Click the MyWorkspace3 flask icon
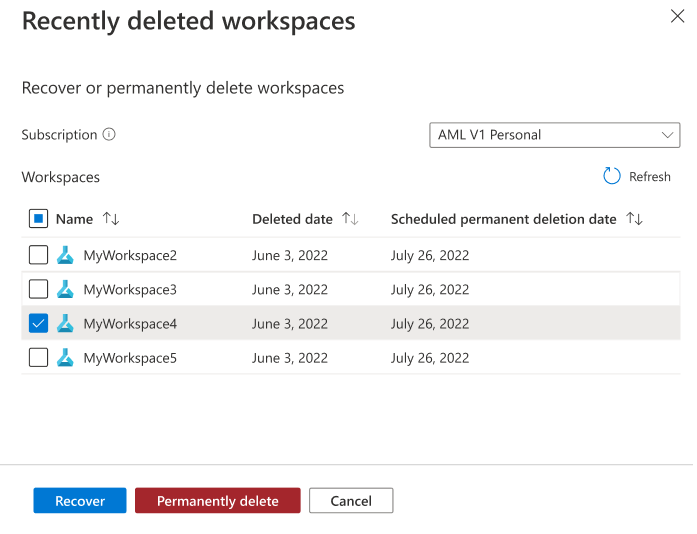697x534 pixels. point(66,289)
